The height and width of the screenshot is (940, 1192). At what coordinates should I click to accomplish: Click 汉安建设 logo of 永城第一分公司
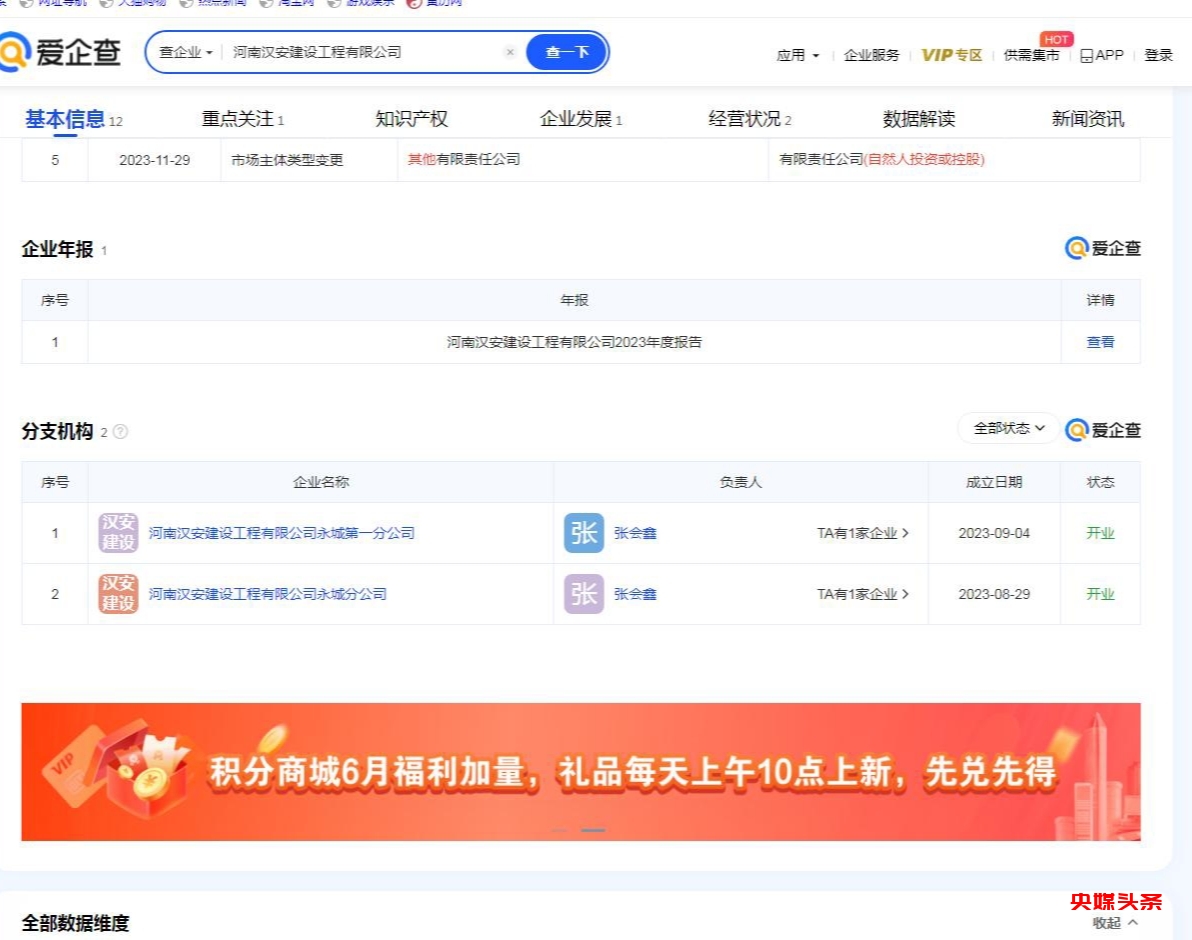pos(118,533)
